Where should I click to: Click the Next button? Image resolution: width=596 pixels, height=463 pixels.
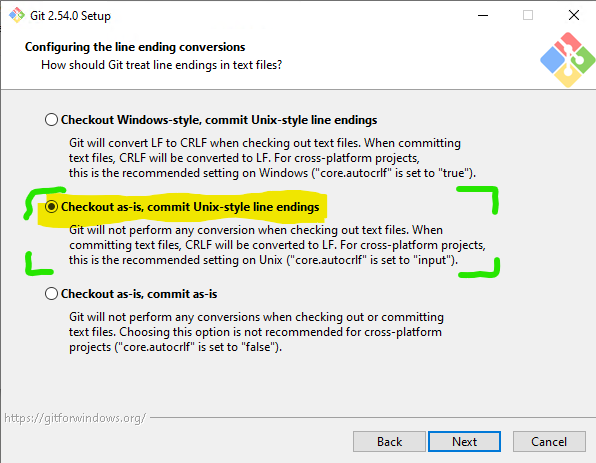(464, 442)
